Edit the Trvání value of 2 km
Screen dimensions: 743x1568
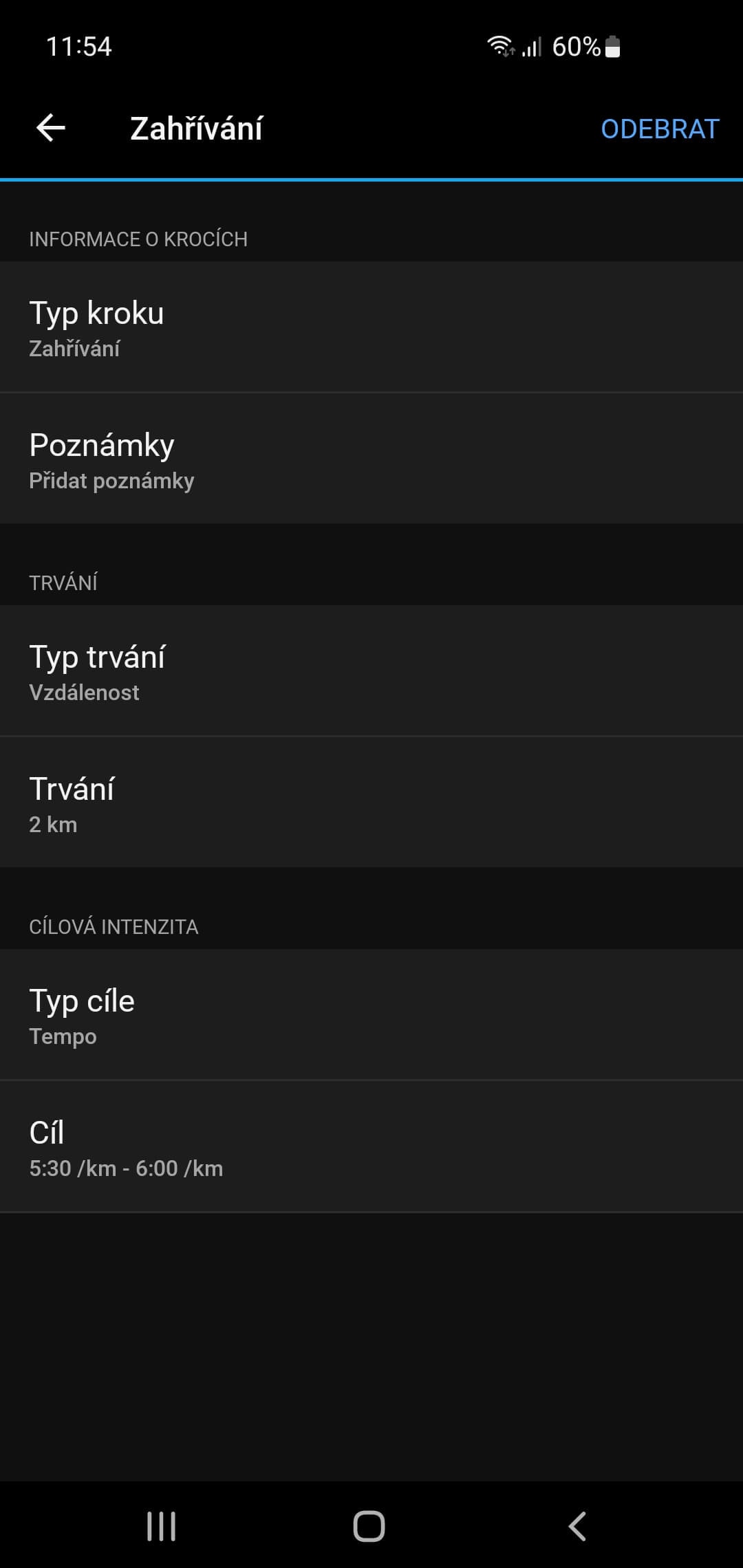coord(371,803)
